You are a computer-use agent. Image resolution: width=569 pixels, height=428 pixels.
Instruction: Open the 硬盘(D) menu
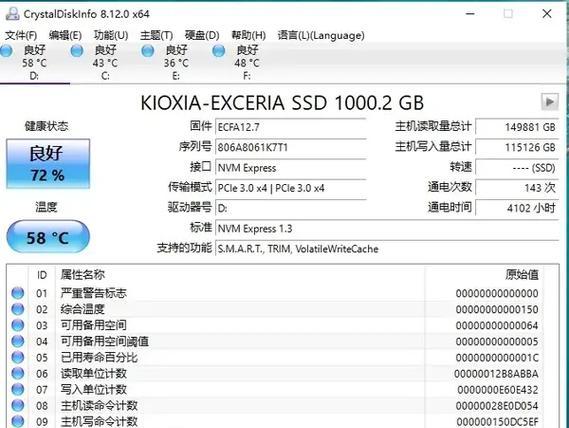(202, 35)
